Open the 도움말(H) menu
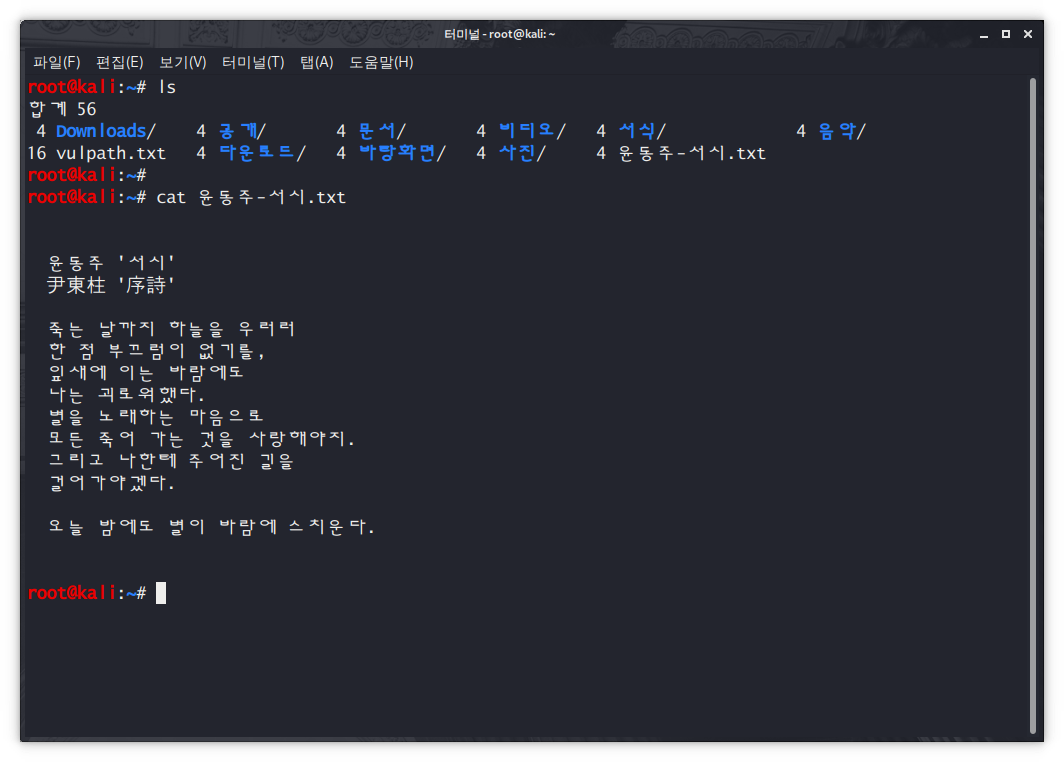The width and height of the screenshot is (1064, 762). click(381, 62)
